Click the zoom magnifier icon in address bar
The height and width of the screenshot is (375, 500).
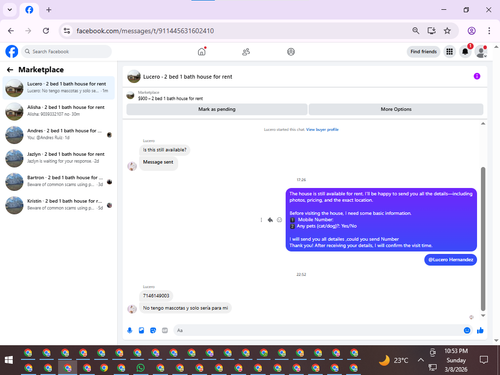point(415,31)
